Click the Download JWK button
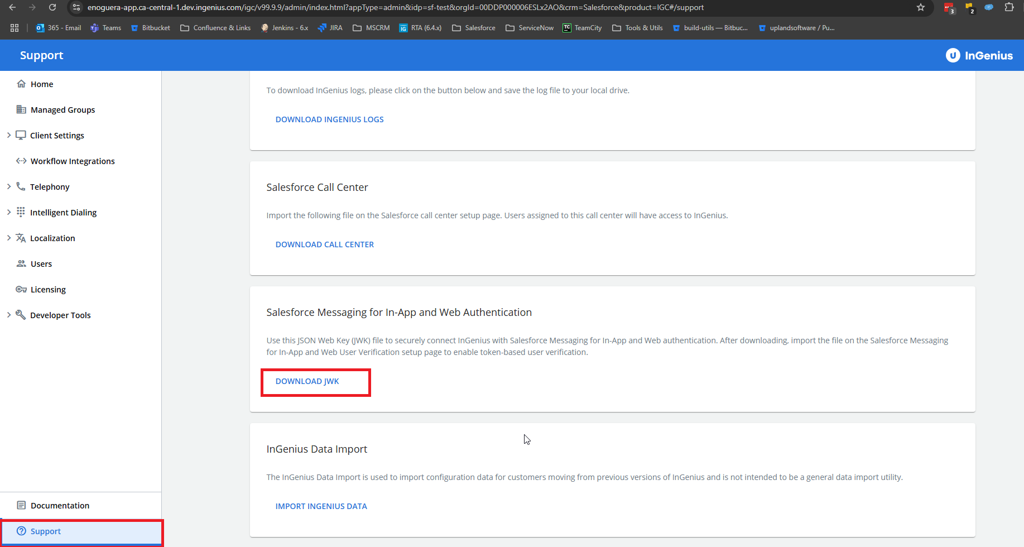Screen dimensions: 1024x547 pos(307,381)
